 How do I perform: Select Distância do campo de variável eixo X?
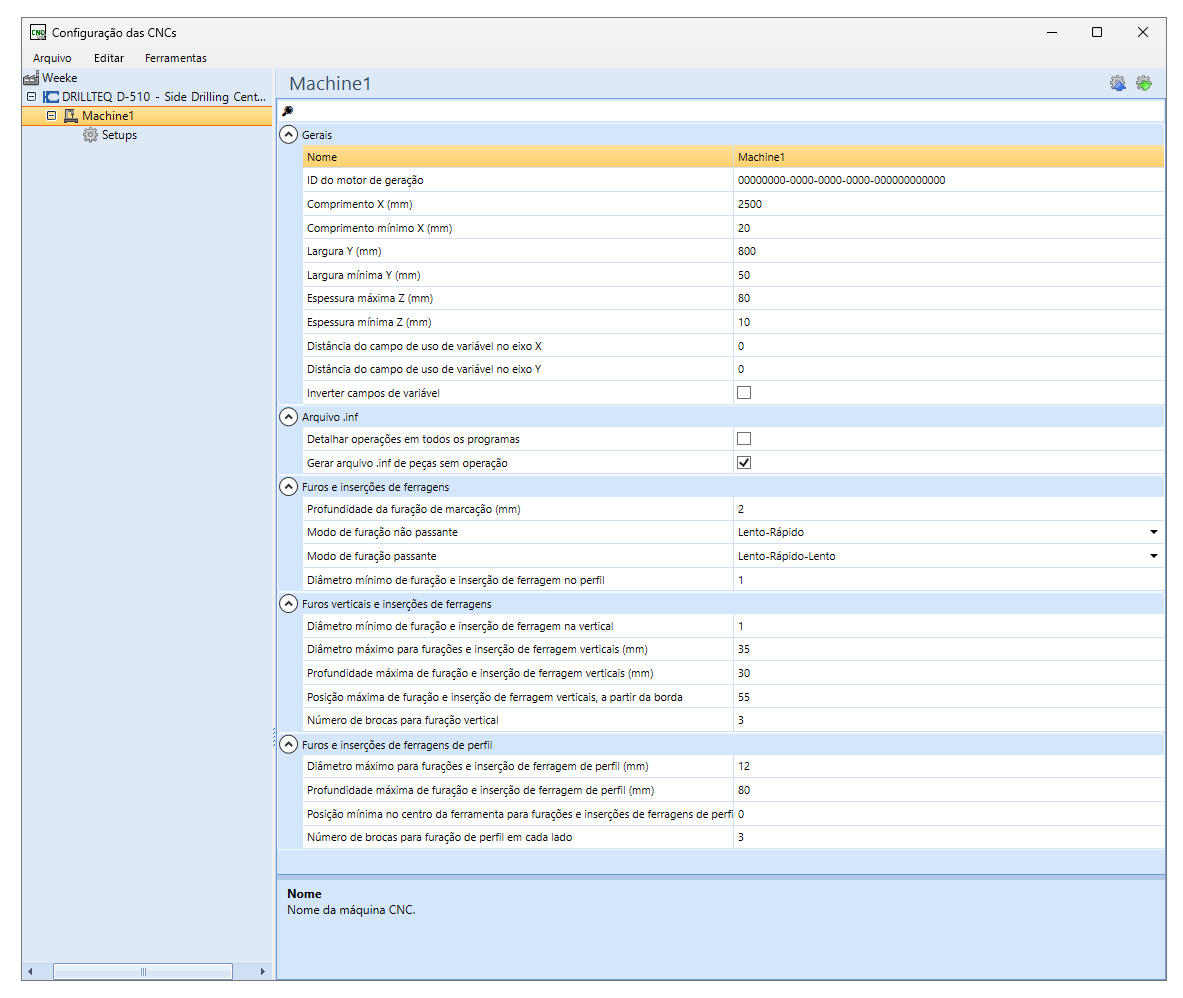pos(424,345)
